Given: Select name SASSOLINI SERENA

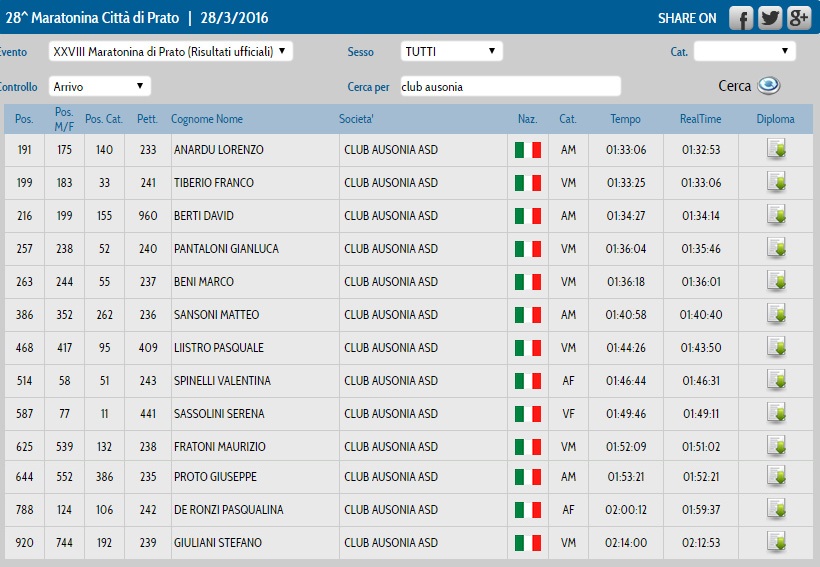Looking at the screenshot, I should (219, 413).
